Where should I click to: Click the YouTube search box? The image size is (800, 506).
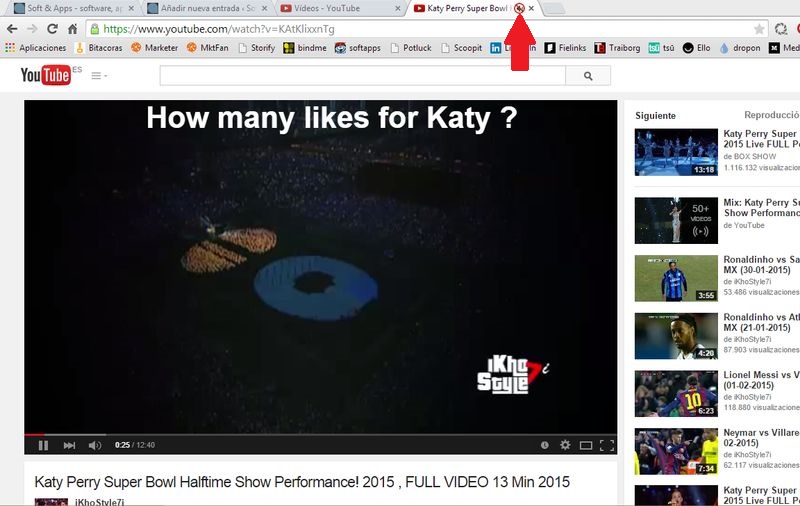click(362, 75)
